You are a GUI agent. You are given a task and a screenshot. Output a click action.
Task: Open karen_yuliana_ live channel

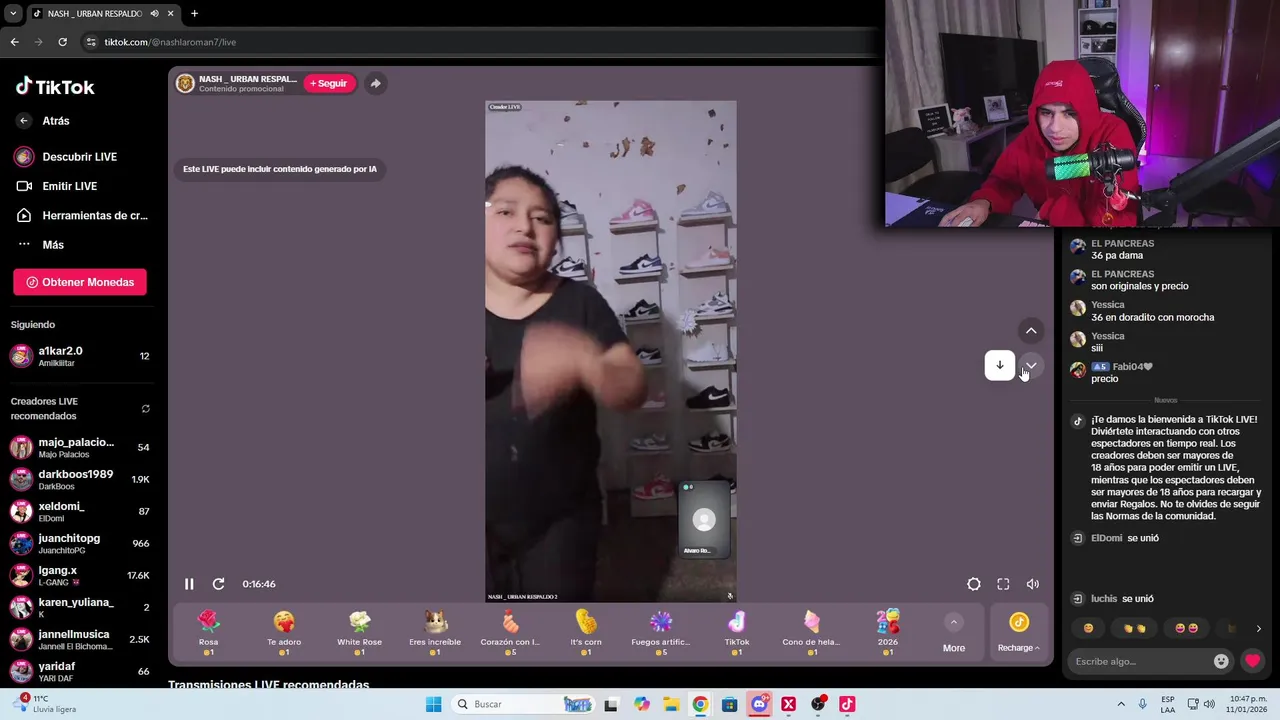click(x=80, y=607)
